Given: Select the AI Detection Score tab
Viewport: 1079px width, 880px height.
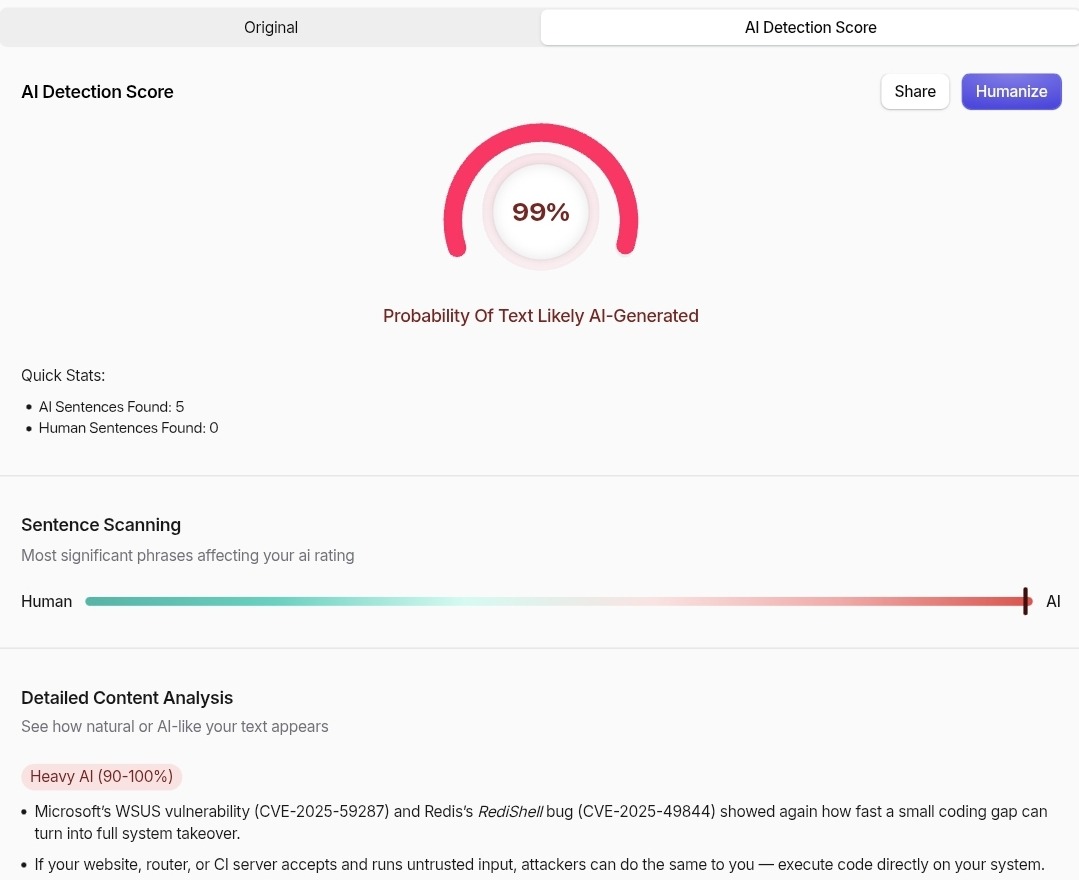Looking at the screenshot, I should 810,28.
